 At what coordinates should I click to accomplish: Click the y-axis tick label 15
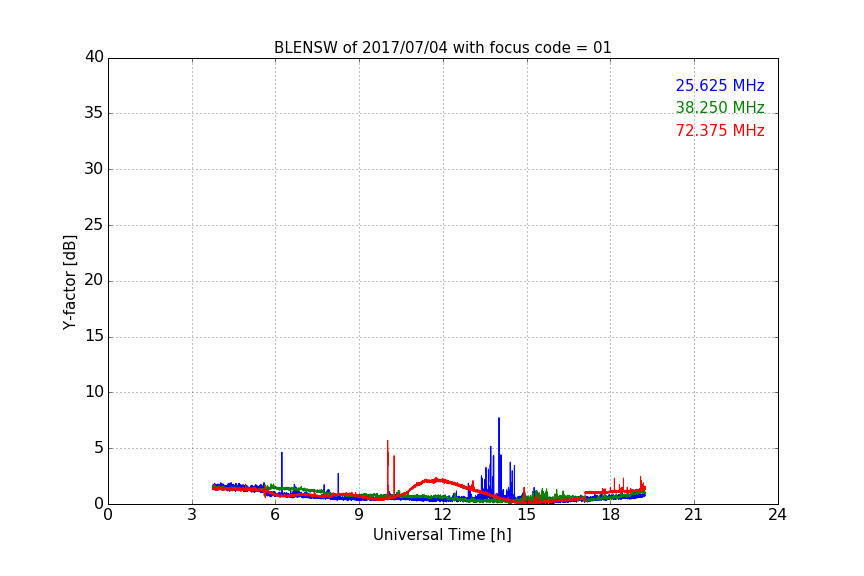click(94, 336)
